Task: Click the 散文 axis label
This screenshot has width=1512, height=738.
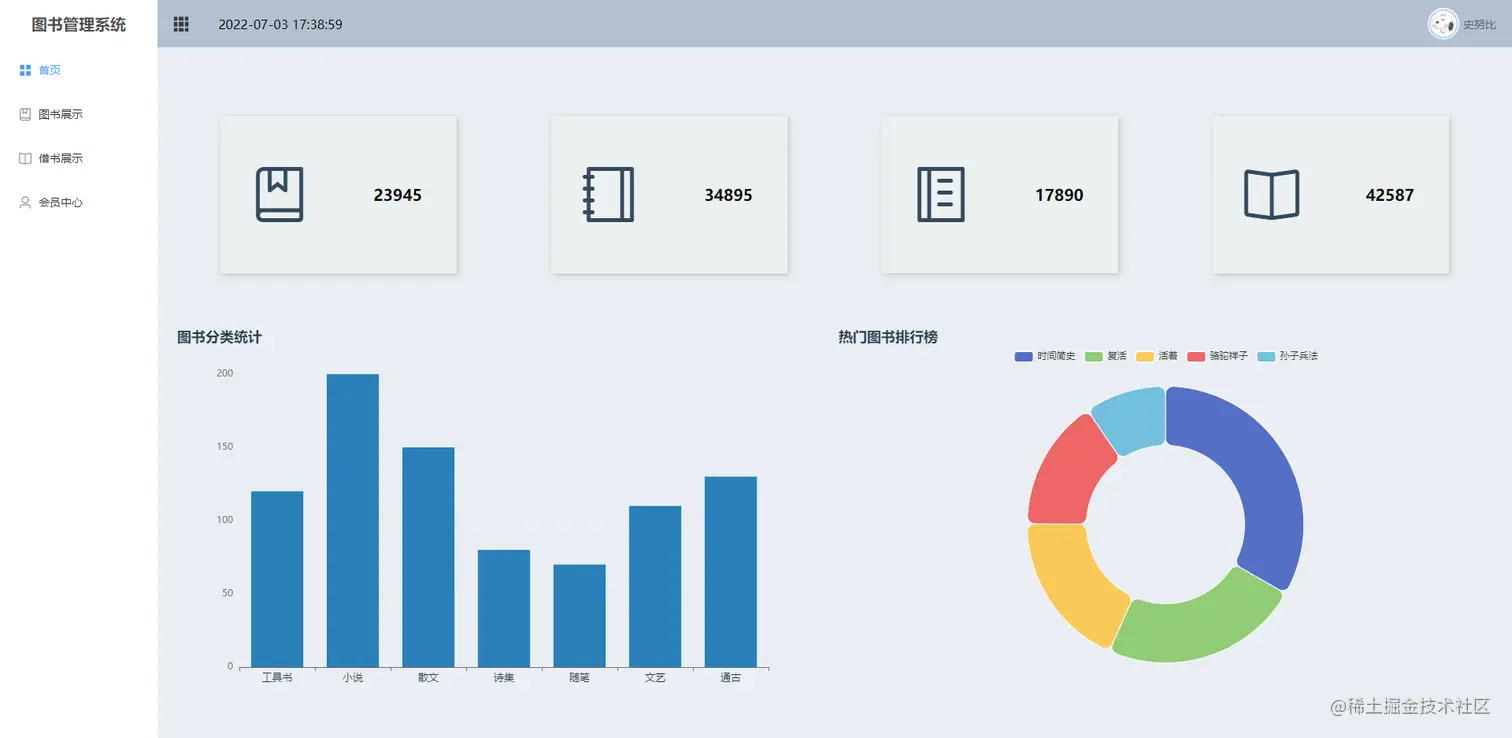Action: 428,678
